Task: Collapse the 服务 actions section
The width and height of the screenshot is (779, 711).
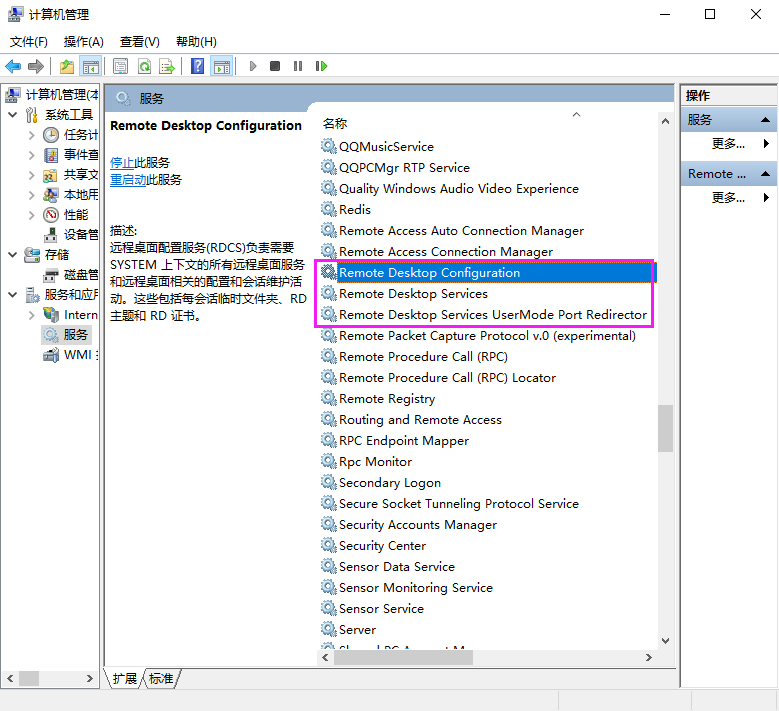Action: 766,120
